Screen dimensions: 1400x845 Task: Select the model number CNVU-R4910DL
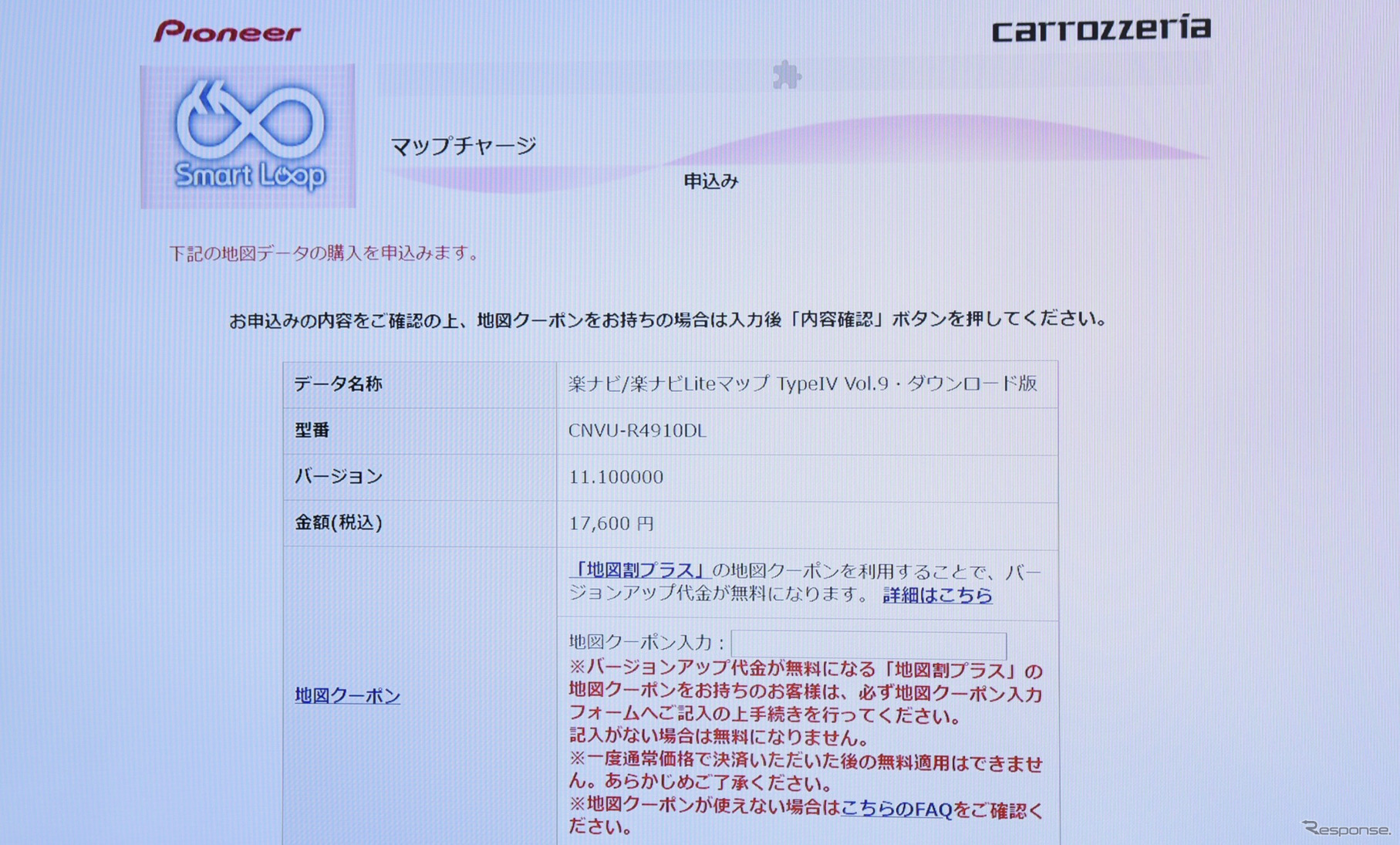tap(637, 431)
